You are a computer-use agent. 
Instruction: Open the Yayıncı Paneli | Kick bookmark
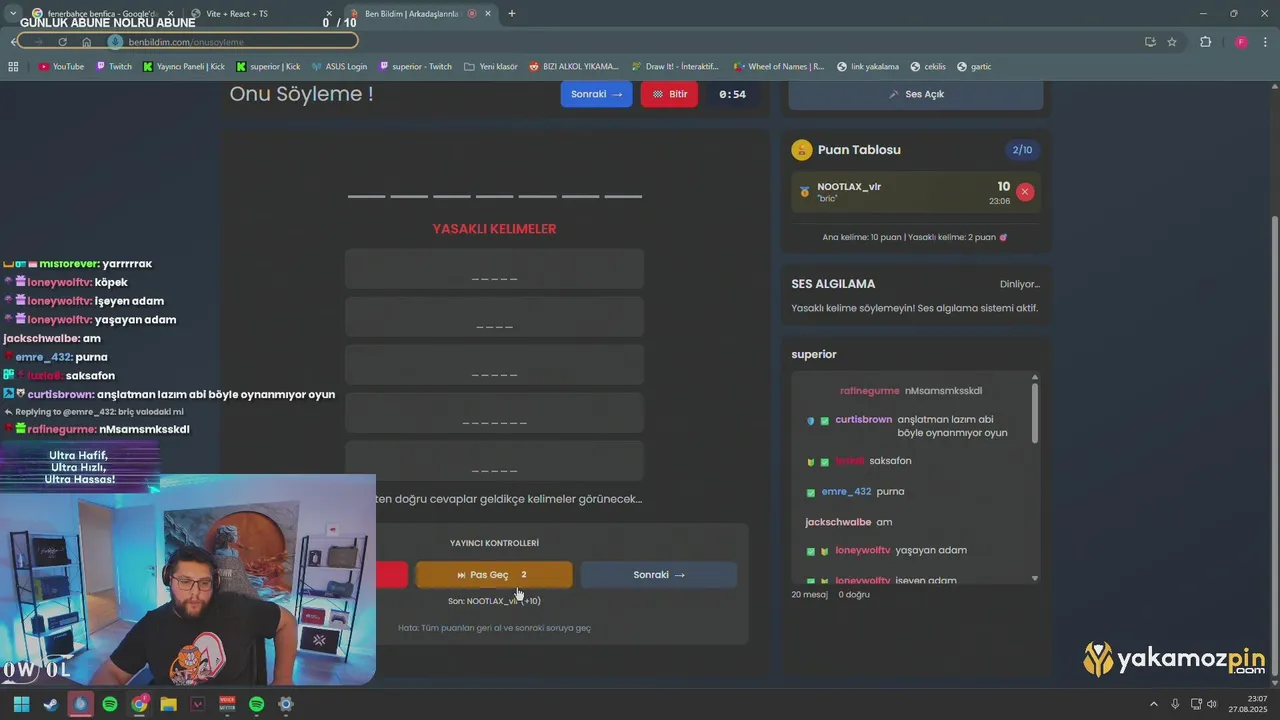click(184, 66)
